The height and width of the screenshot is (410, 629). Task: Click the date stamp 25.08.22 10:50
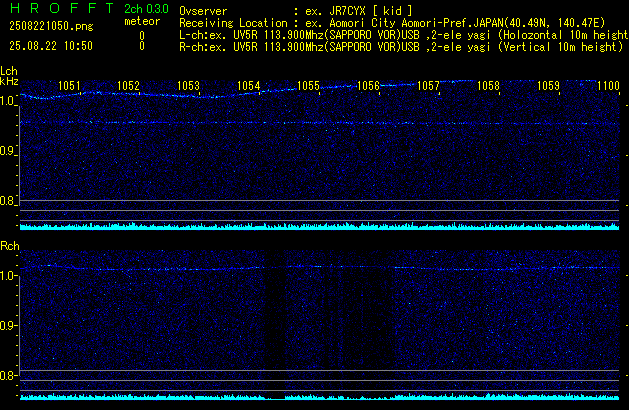[x=51, y=46]
